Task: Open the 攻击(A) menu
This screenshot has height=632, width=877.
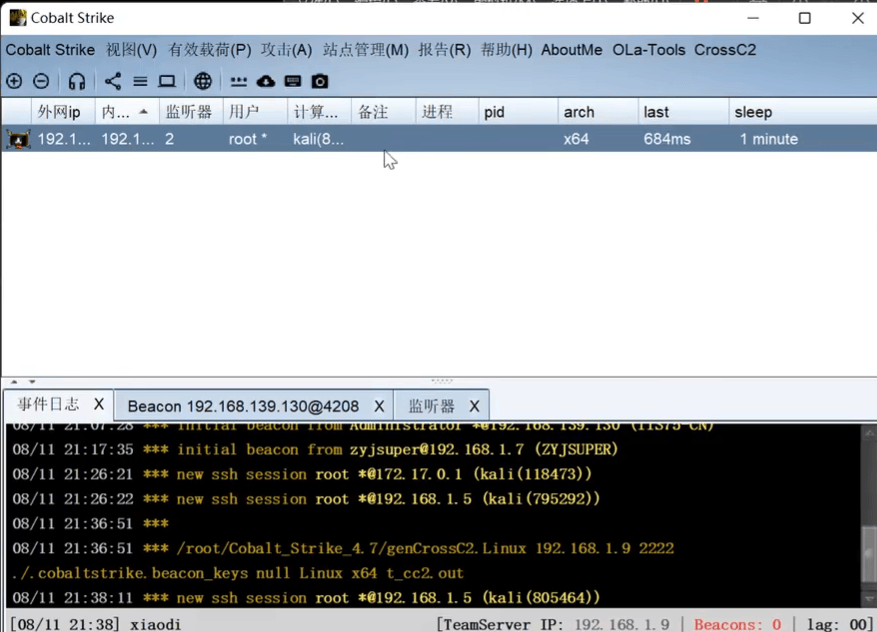Action: (286, 50)
